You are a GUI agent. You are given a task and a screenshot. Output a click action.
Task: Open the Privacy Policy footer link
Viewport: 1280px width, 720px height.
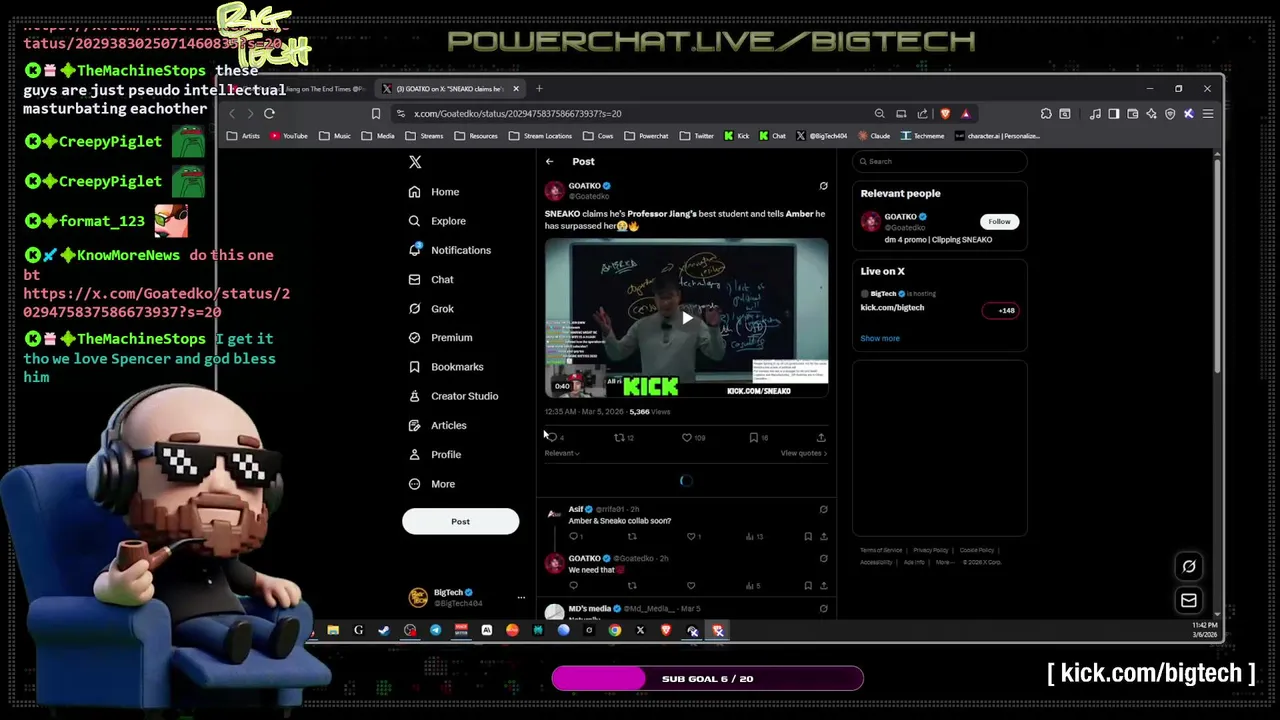(x=930, y=550)
